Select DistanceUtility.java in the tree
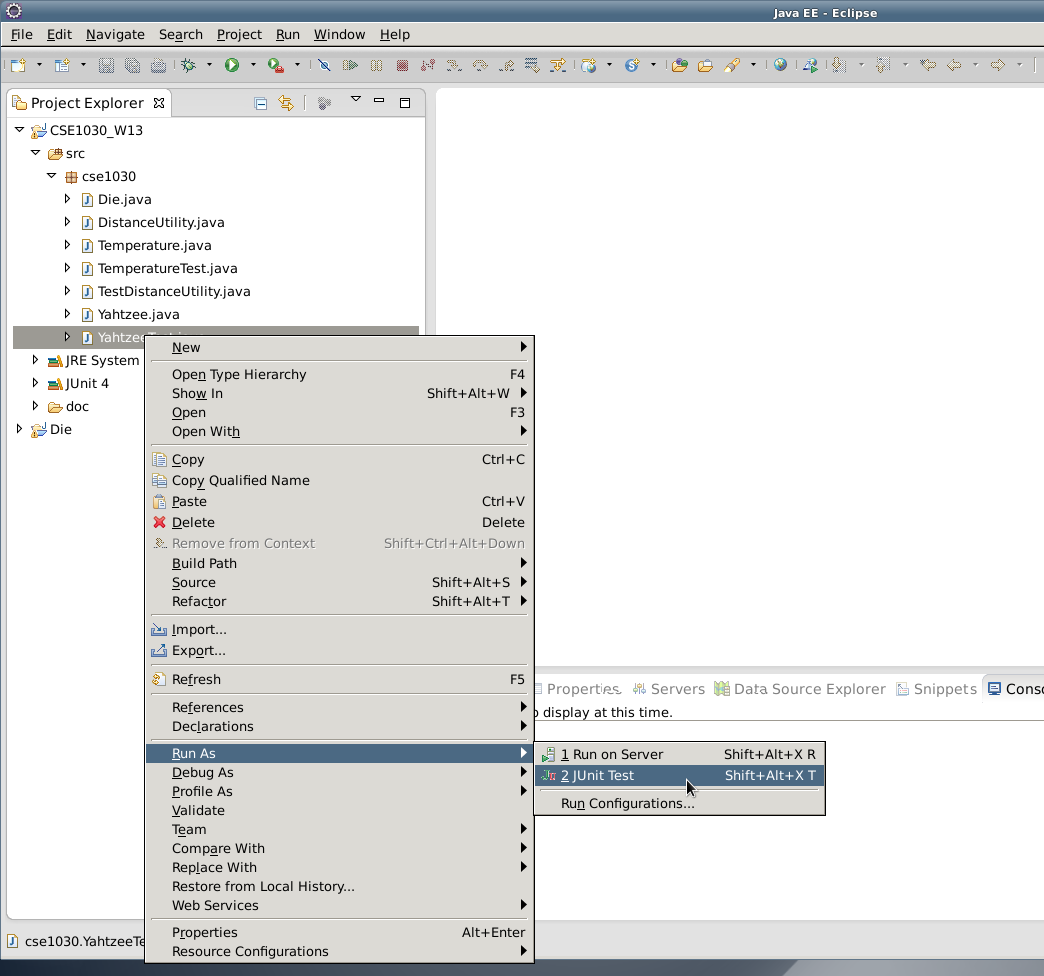 (x=161, y=222)
